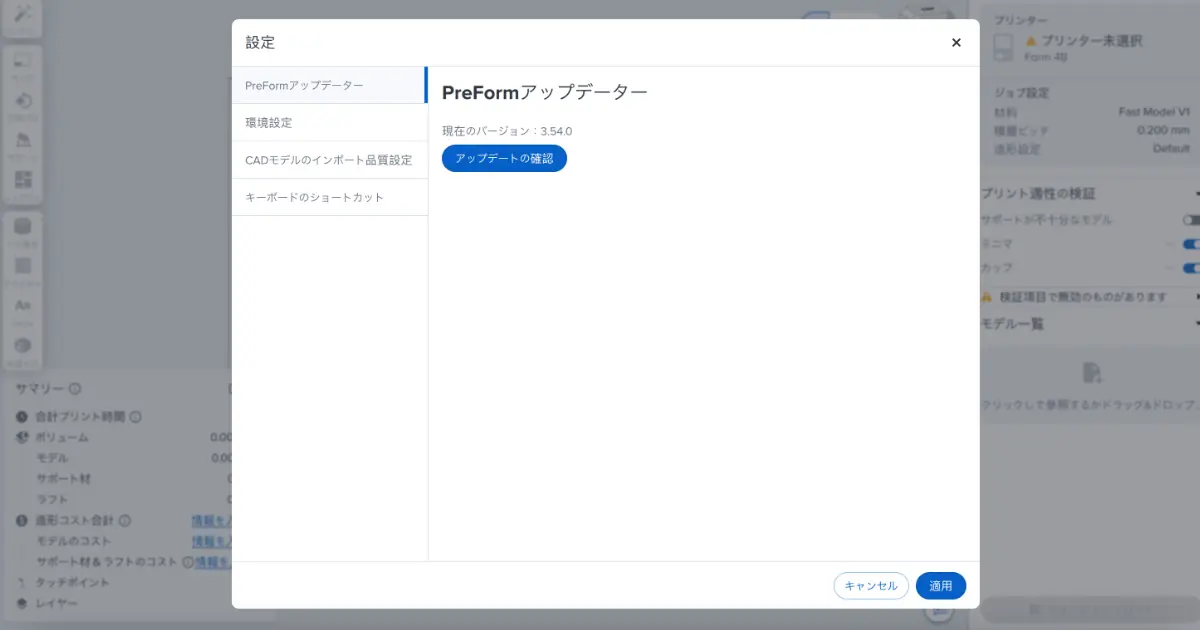Click the 設定 dialog title
This screenshot has height=630, width=1200.
point(260,43)
